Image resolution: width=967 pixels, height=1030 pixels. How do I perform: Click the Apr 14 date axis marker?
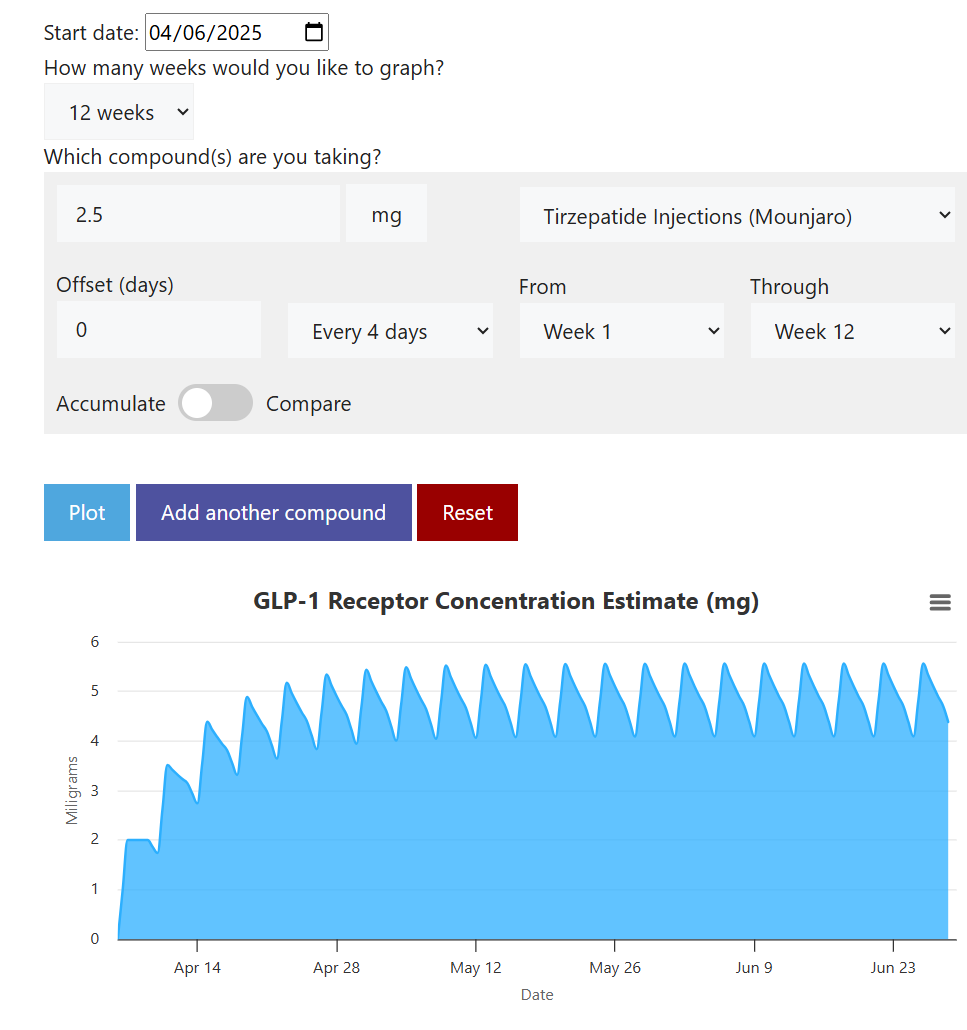tap(197, 967)
